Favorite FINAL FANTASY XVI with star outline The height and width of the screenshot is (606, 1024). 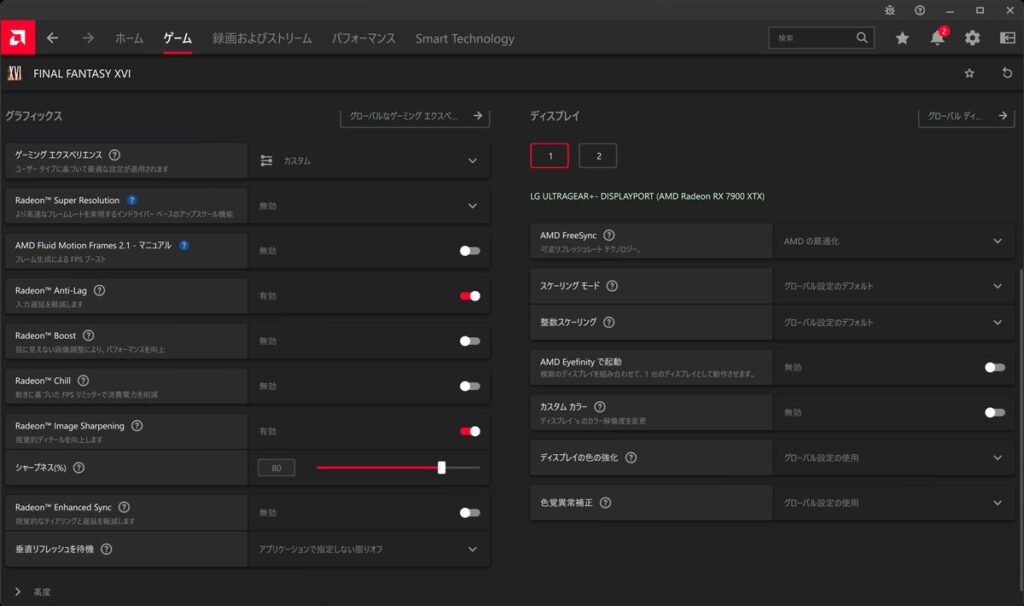969,73
